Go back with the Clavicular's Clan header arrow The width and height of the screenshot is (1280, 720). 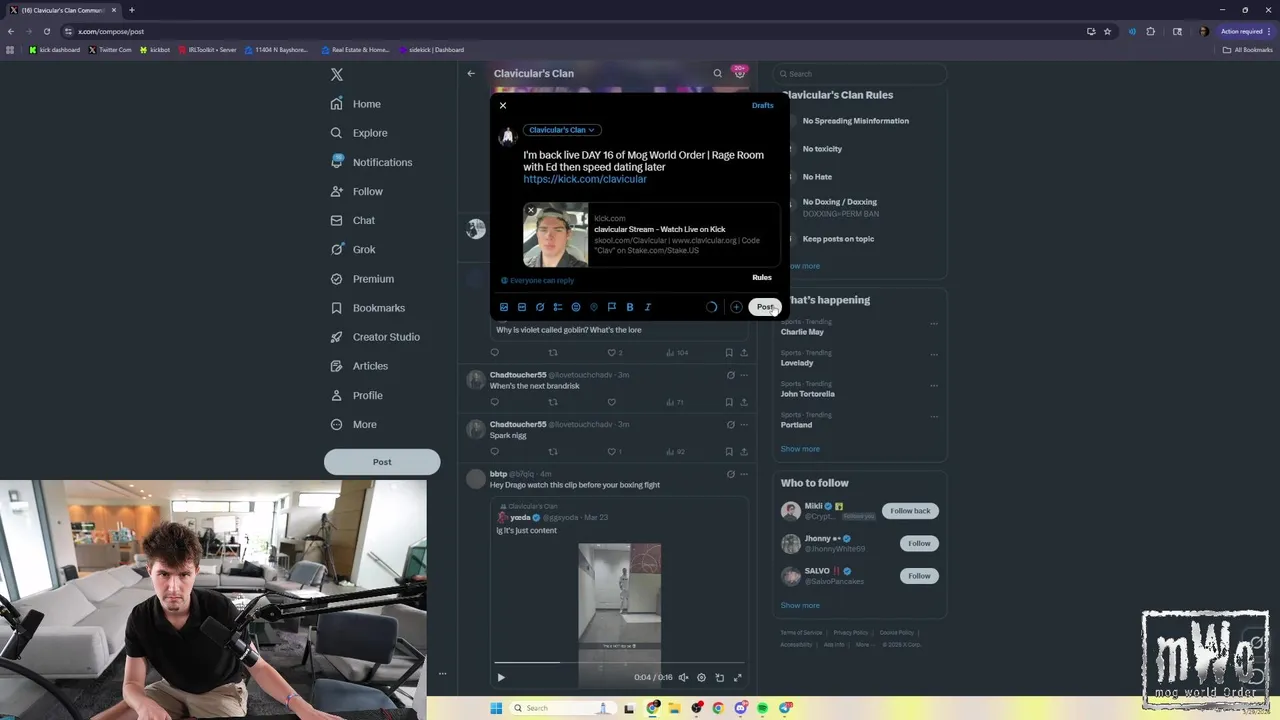pyautogui.click(x=471, y=73)
